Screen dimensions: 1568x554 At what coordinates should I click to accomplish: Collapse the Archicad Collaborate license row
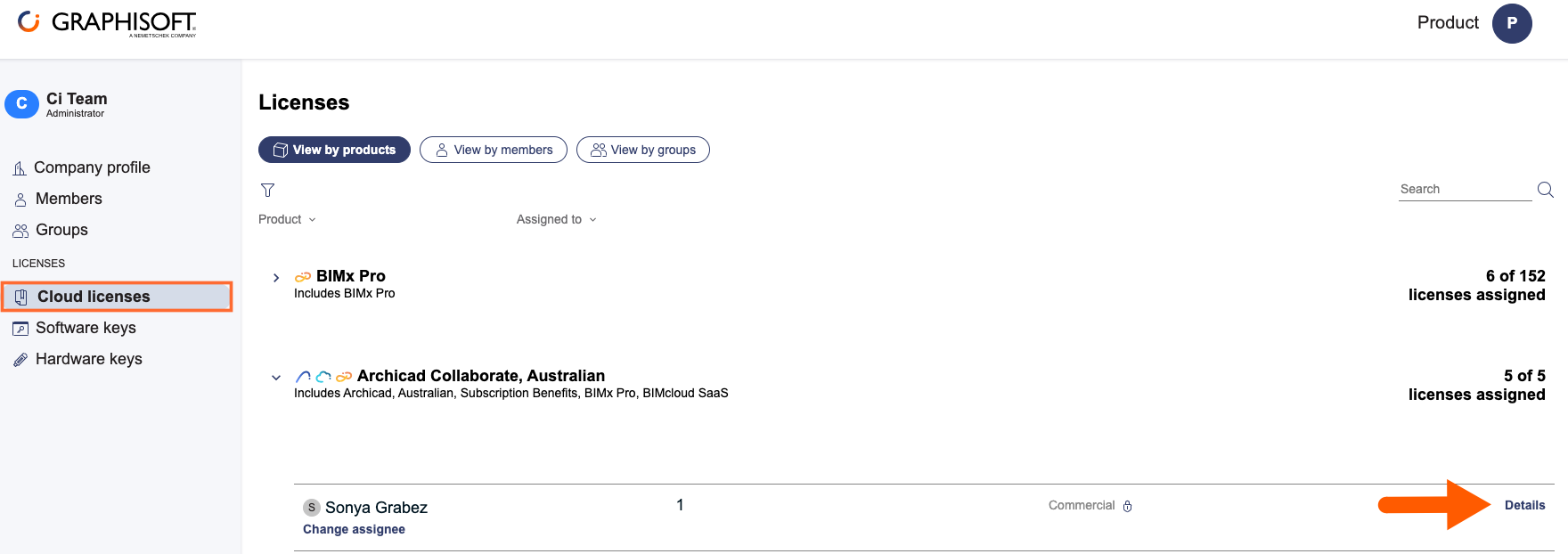point(276,378)
